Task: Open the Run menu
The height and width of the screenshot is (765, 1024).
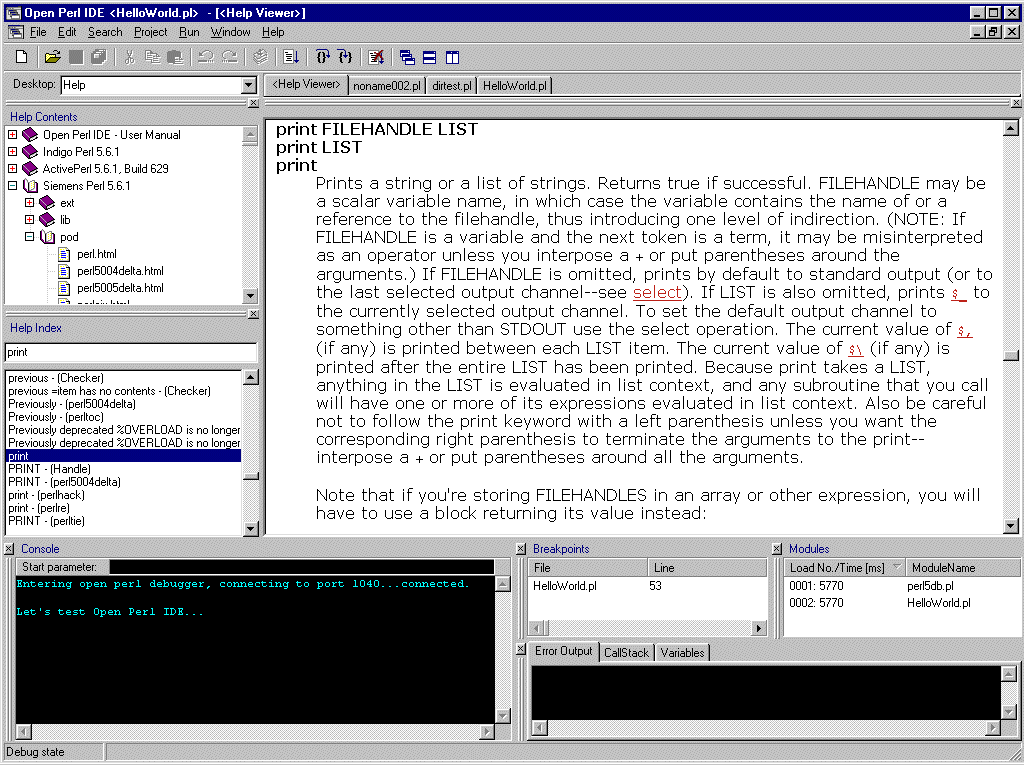Action: pos(189,32)
